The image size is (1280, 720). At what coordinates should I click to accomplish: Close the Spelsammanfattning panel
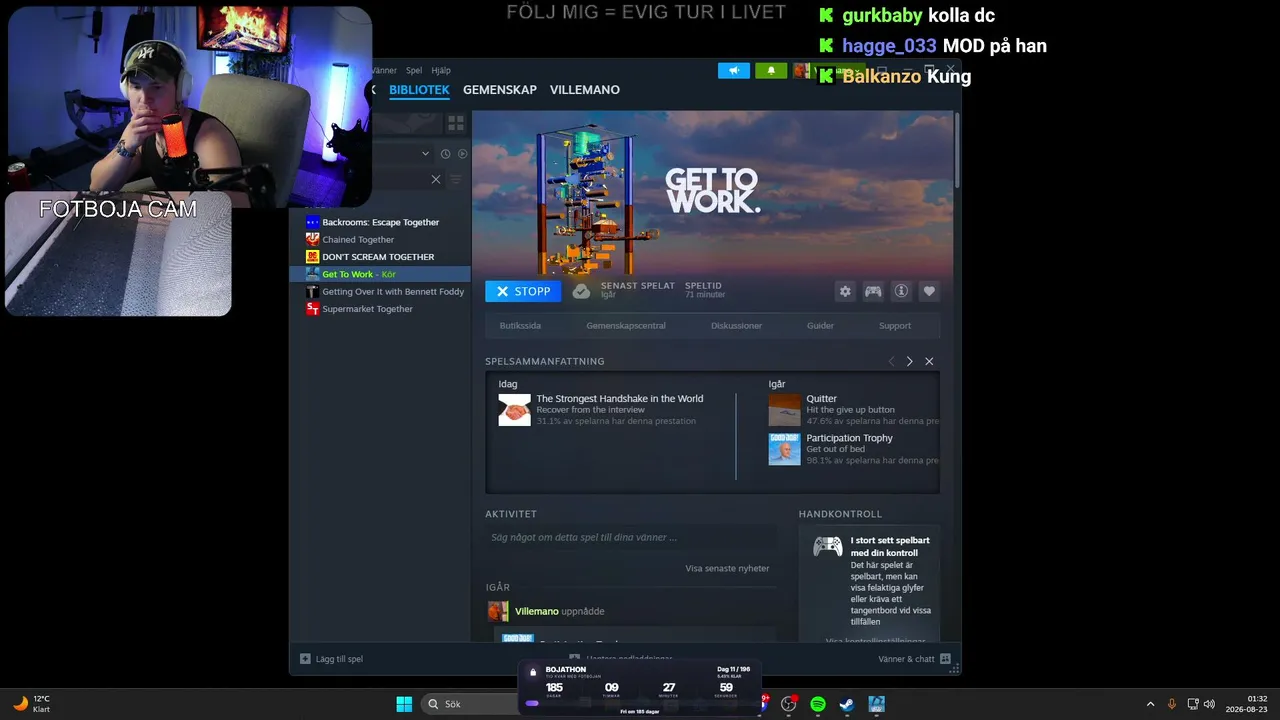pos(929,361)
